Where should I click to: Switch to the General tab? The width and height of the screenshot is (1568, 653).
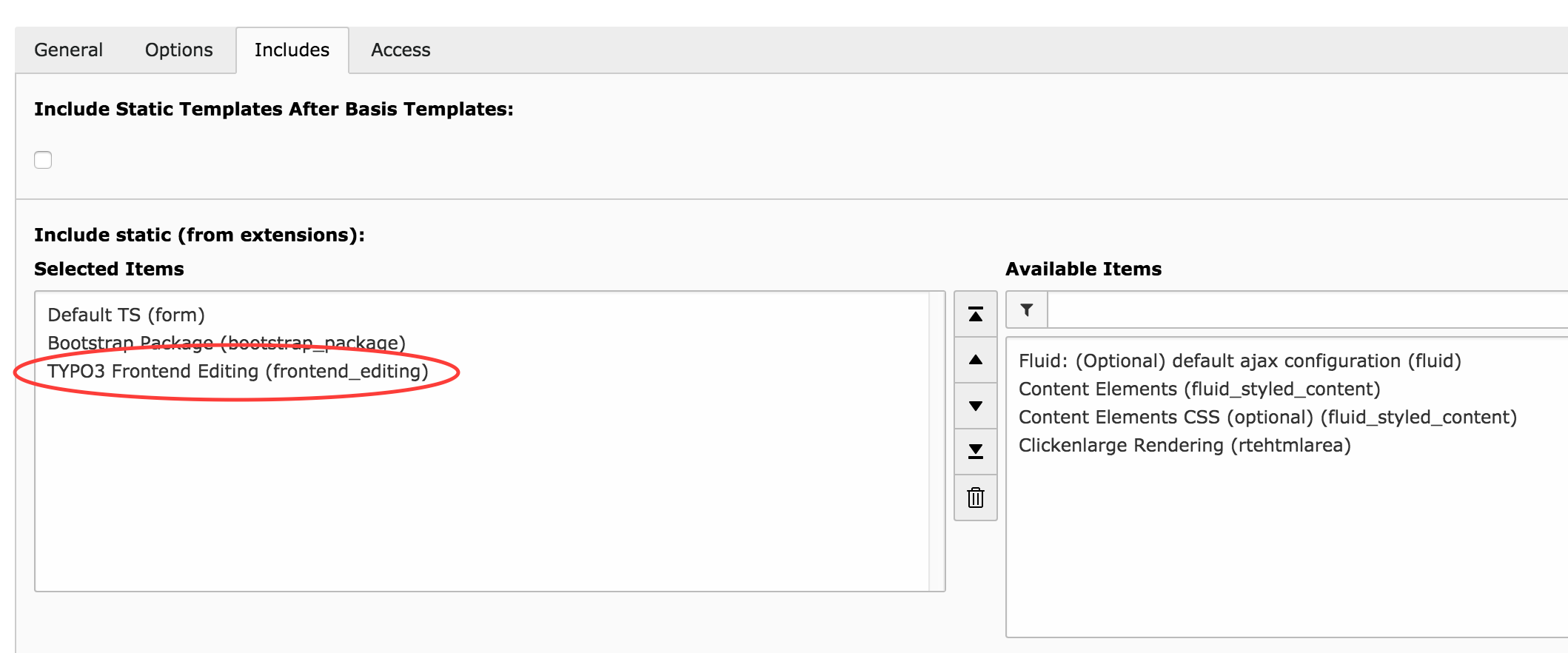[x=68, y=50]
